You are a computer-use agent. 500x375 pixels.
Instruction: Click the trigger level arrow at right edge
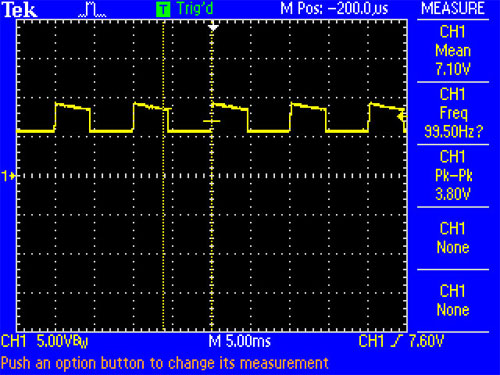pyautogui.click(x=401, y=117)
